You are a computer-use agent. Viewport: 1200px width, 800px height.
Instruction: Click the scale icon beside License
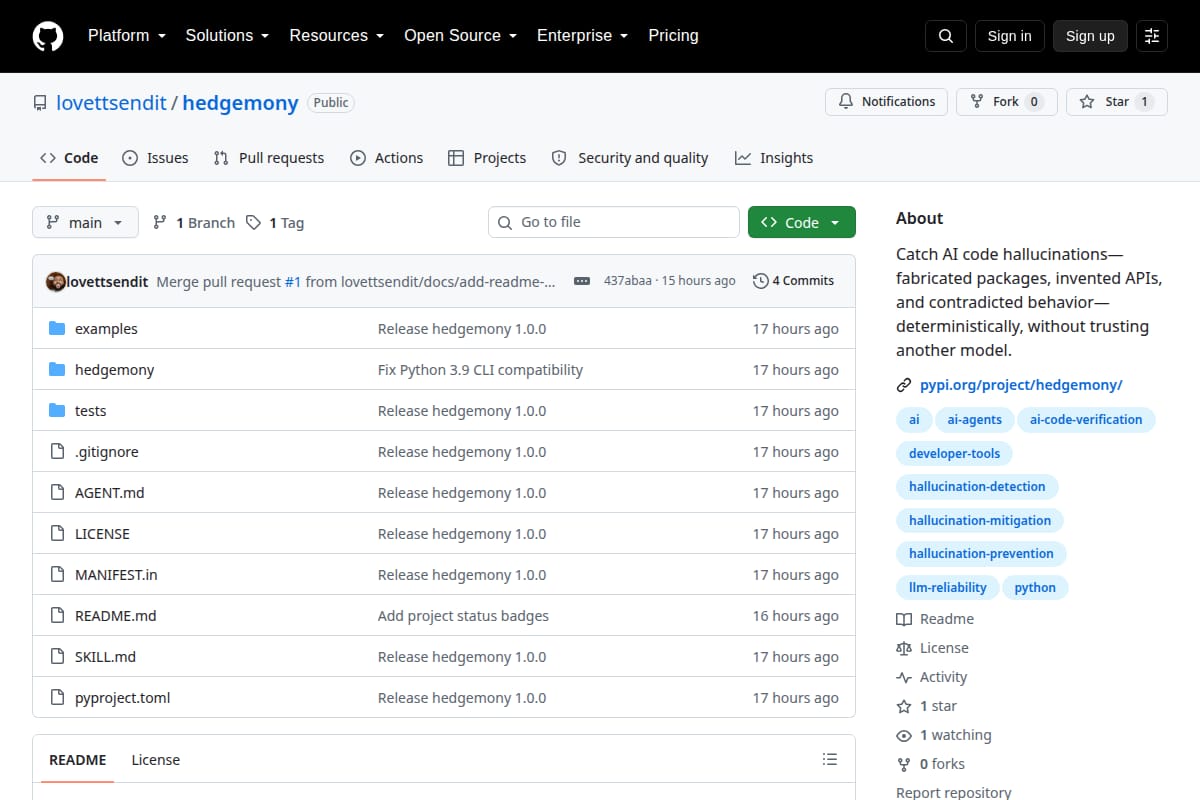[x=904, y=648]
